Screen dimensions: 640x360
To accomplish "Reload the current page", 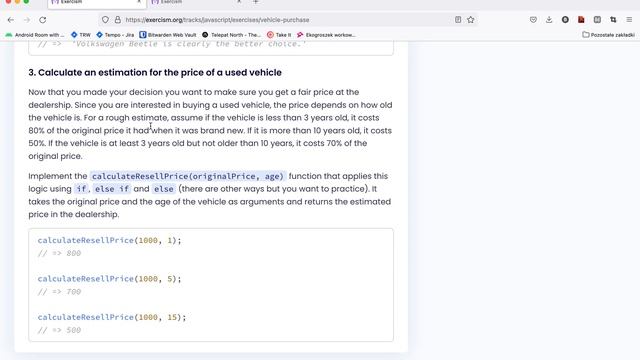I will click(43, 20).
